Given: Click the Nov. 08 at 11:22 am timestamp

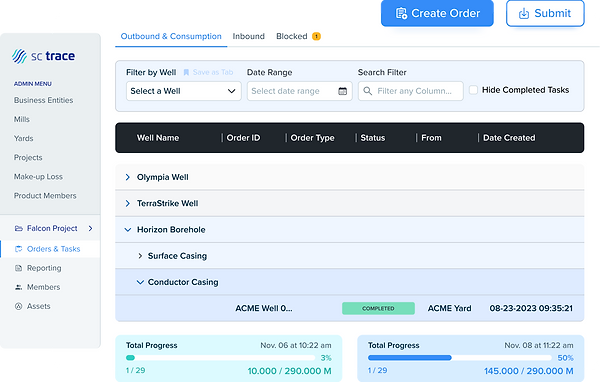Looking at the screenshot, I should pos(539,345).
